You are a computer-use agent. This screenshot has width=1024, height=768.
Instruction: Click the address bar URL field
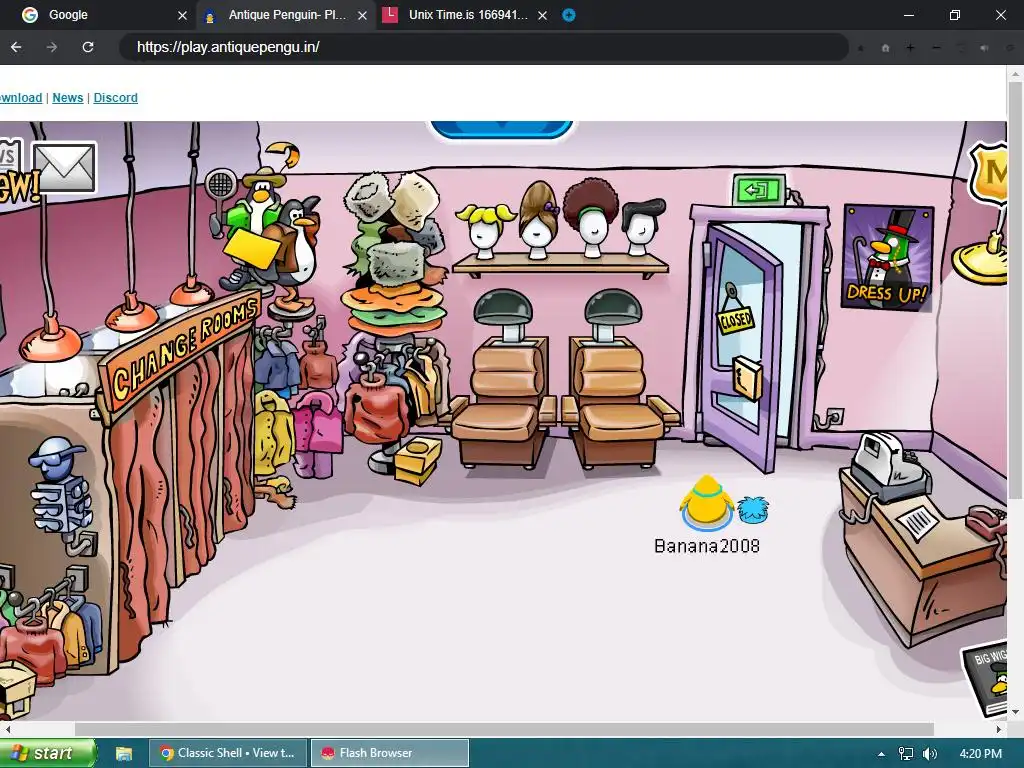tap(483, 47)
